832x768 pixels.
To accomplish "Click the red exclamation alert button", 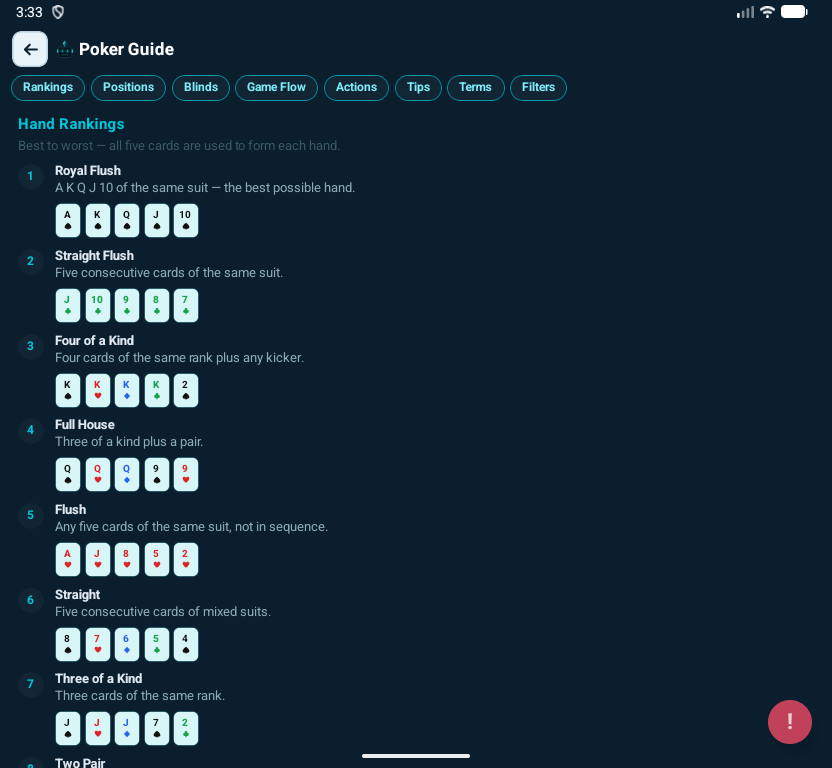I will (789, 721).
